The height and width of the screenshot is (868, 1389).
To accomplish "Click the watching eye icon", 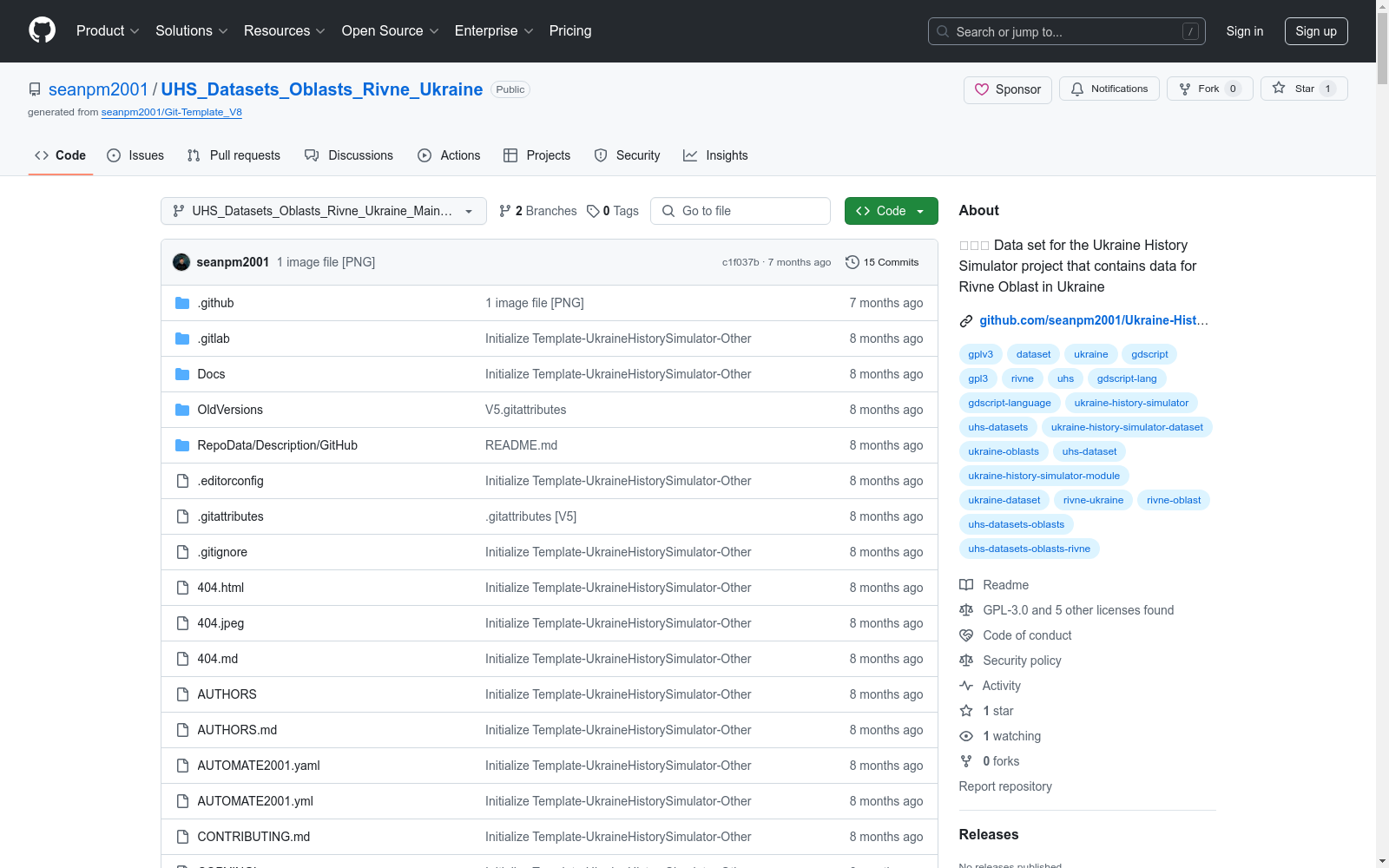I will 966,736.
